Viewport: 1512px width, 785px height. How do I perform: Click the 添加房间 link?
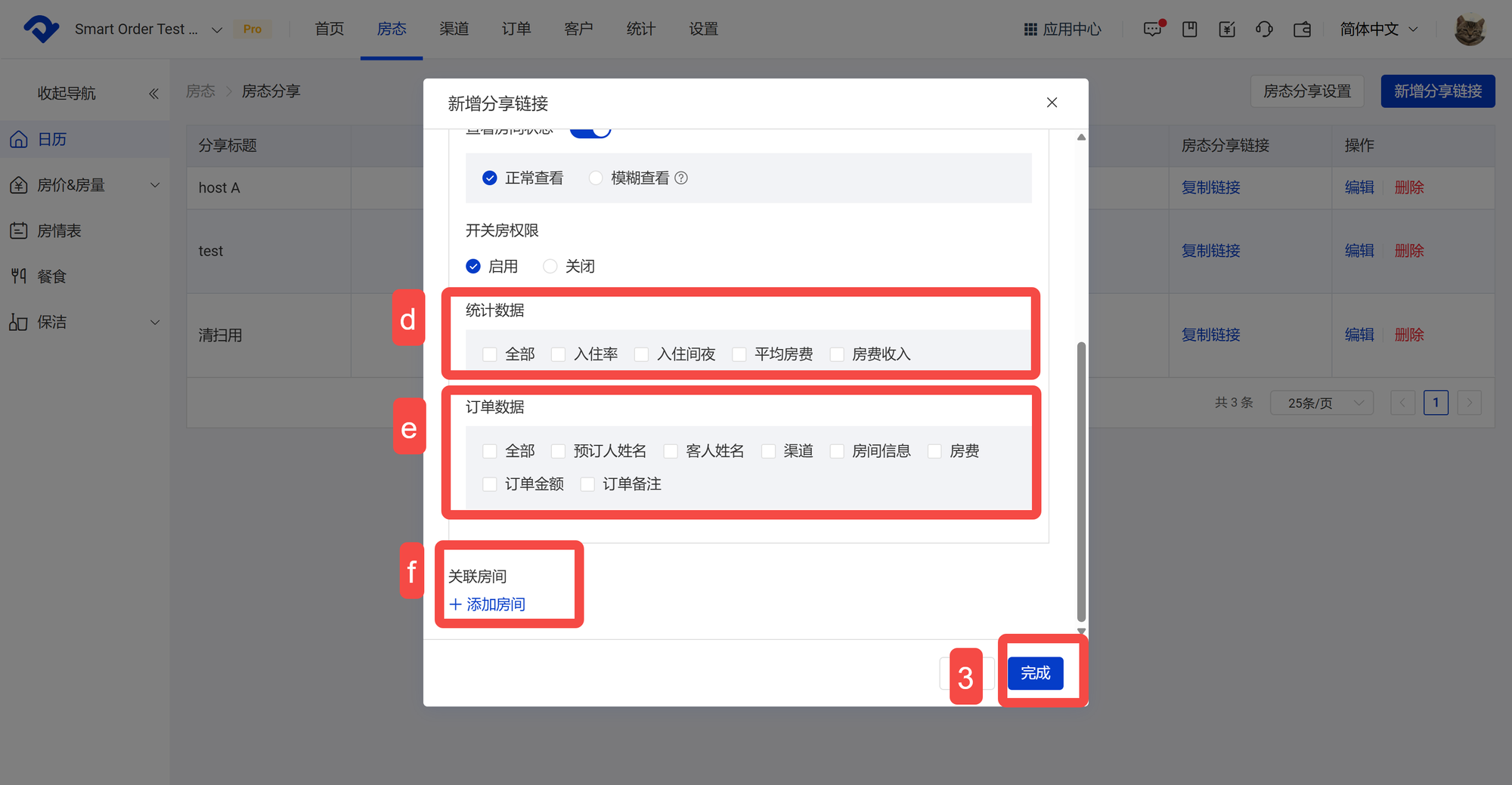pyautogui.click(x=488, y=604)
